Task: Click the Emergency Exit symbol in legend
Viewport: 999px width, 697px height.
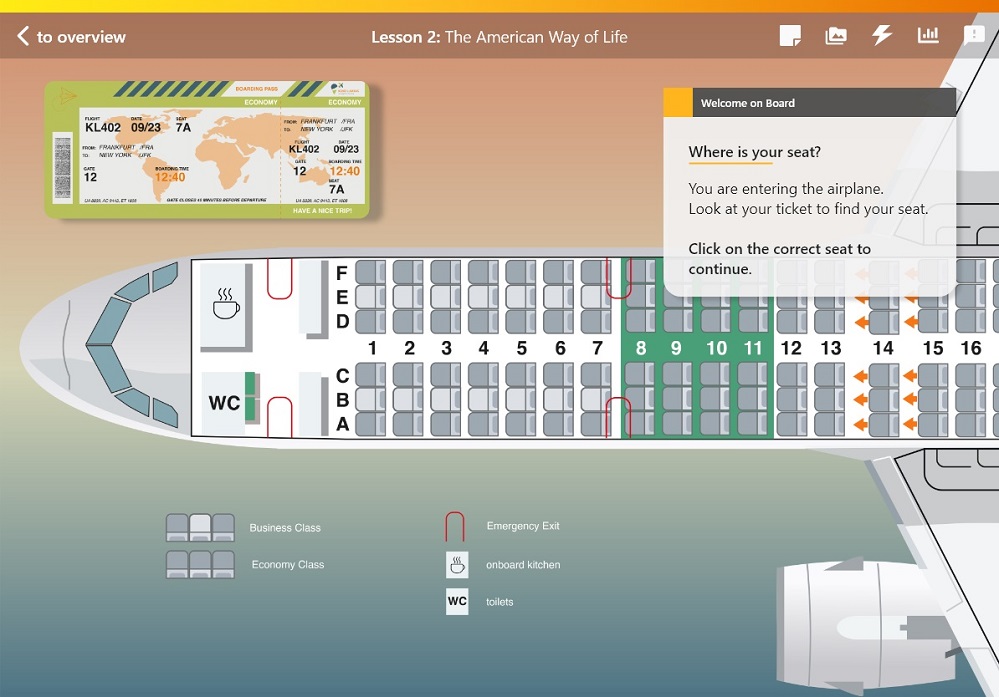Action: pyautogui.click(x=455, y=526)
